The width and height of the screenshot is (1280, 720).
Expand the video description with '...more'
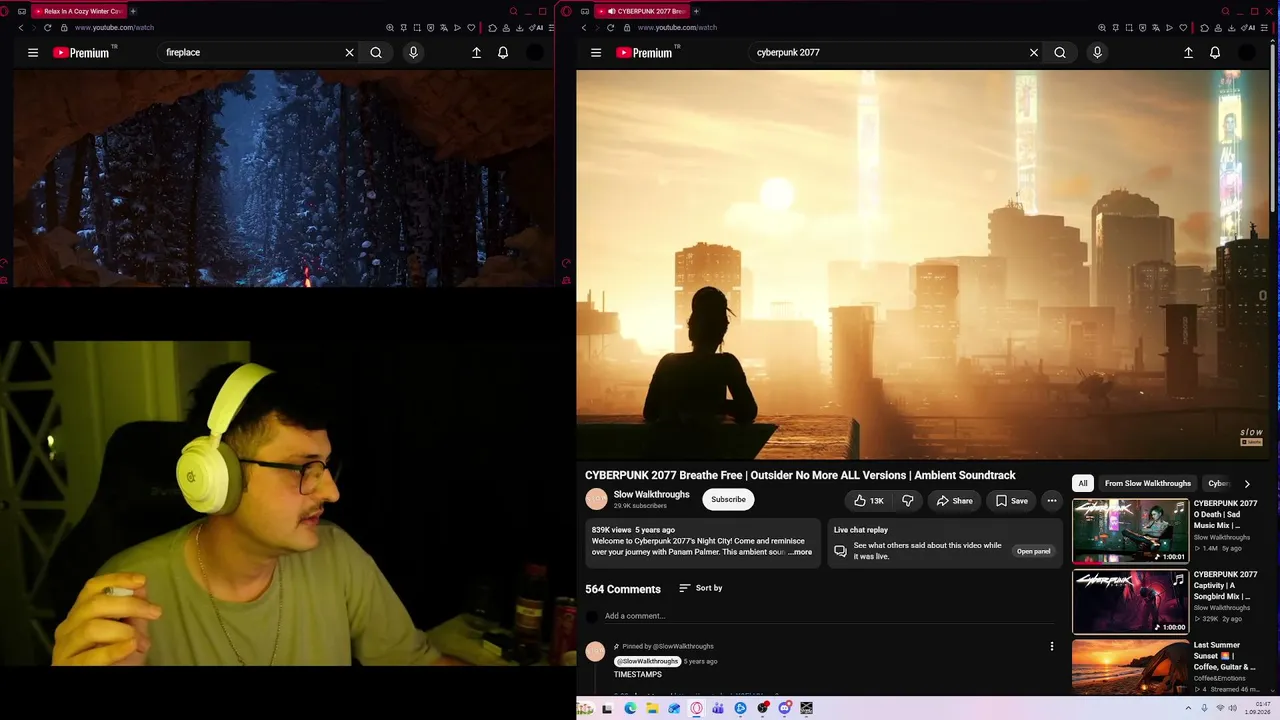pyautogui.click(x=800, y=552)
